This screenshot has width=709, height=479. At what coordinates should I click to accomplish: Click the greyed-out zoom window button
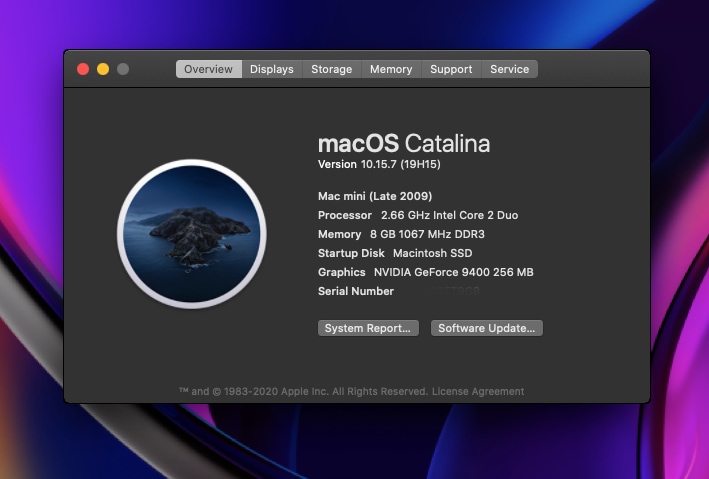coord(123,69)
